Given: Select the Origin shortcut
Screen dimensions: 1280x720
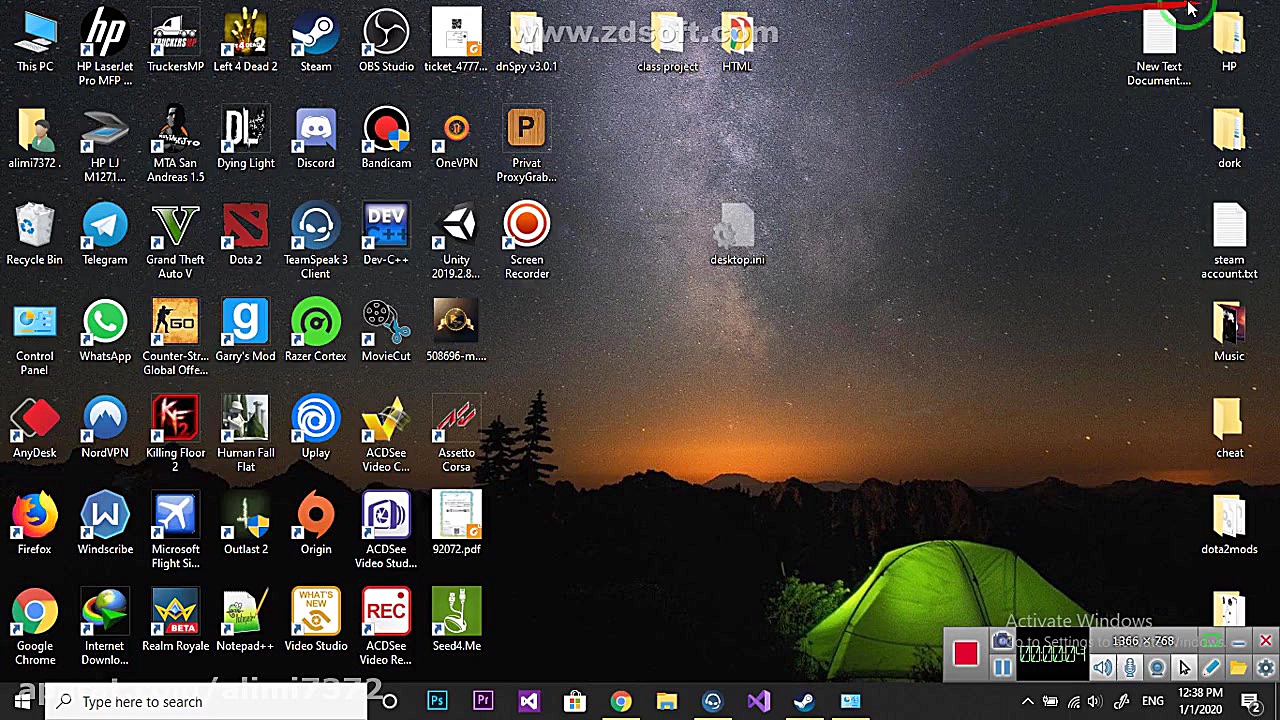Looking at the screenshot, I should pos(316,524).
